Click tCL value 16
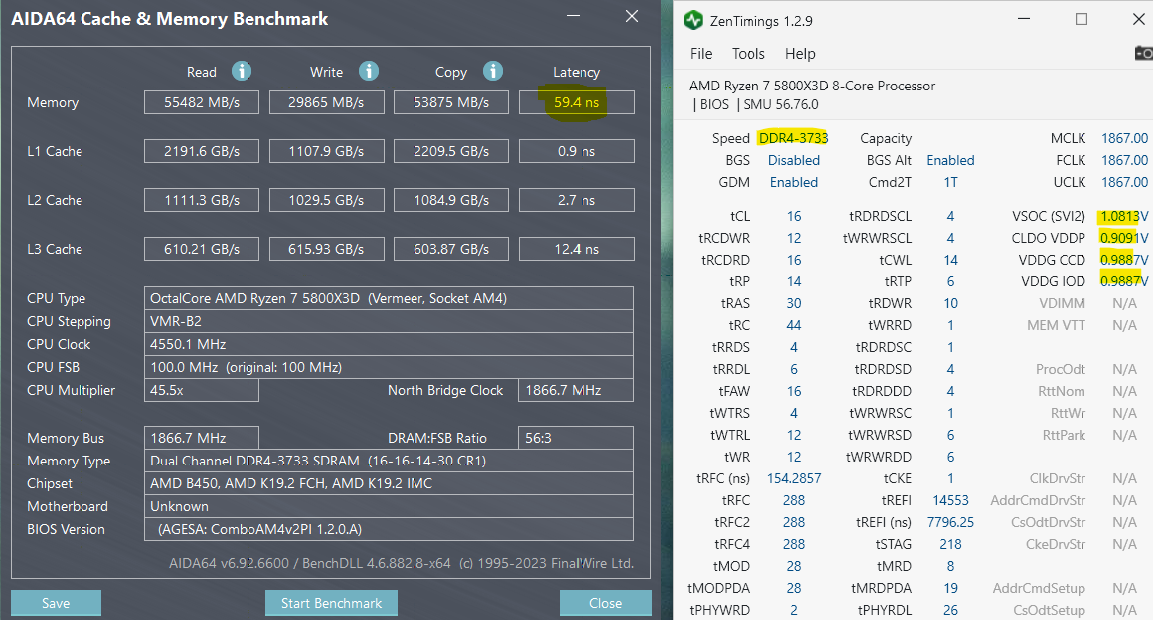The width and height of the screenshot is (1153, 620). pos(793,216)
